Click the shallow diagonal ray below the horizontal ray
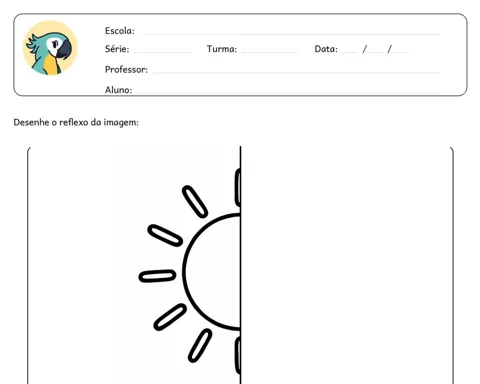The image size is (480, 384). click(170, 317)
